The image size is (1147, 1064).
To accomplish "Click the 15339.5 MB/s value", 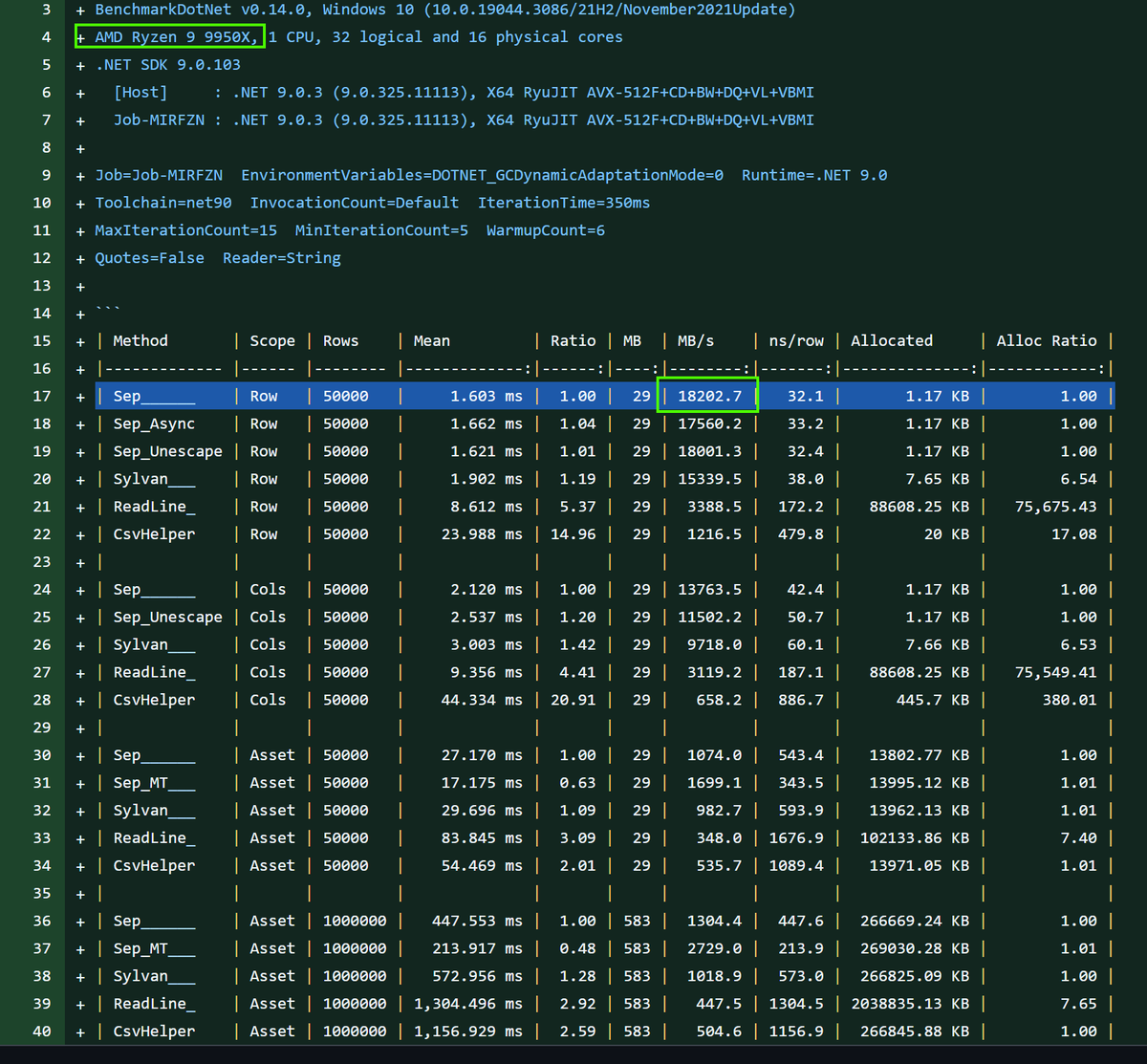I will [709, 479].
